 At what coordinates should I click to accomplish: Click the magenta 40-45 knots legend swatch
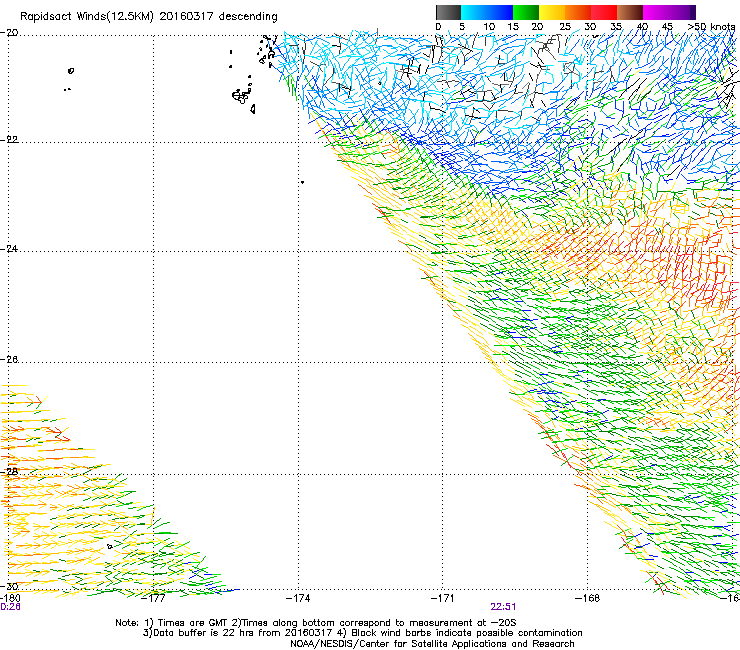656,12
